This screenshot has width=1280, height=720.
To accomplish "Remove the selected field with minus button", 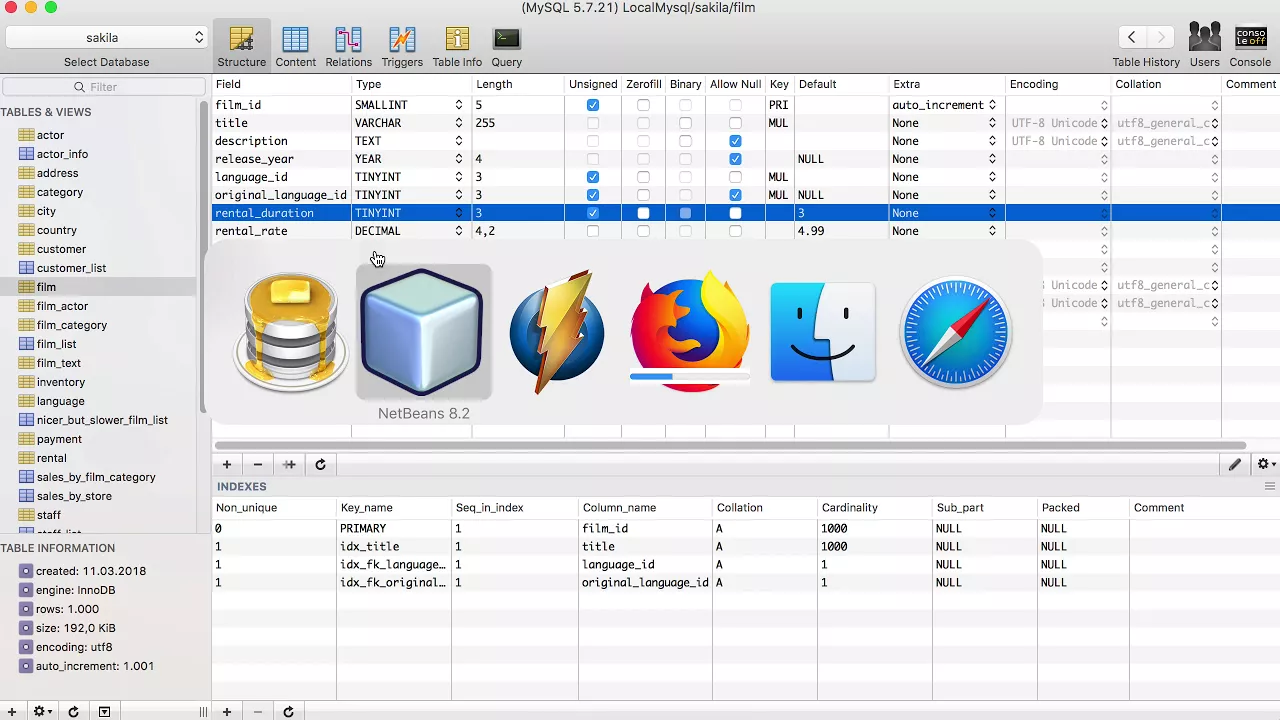I will point(258,464).
